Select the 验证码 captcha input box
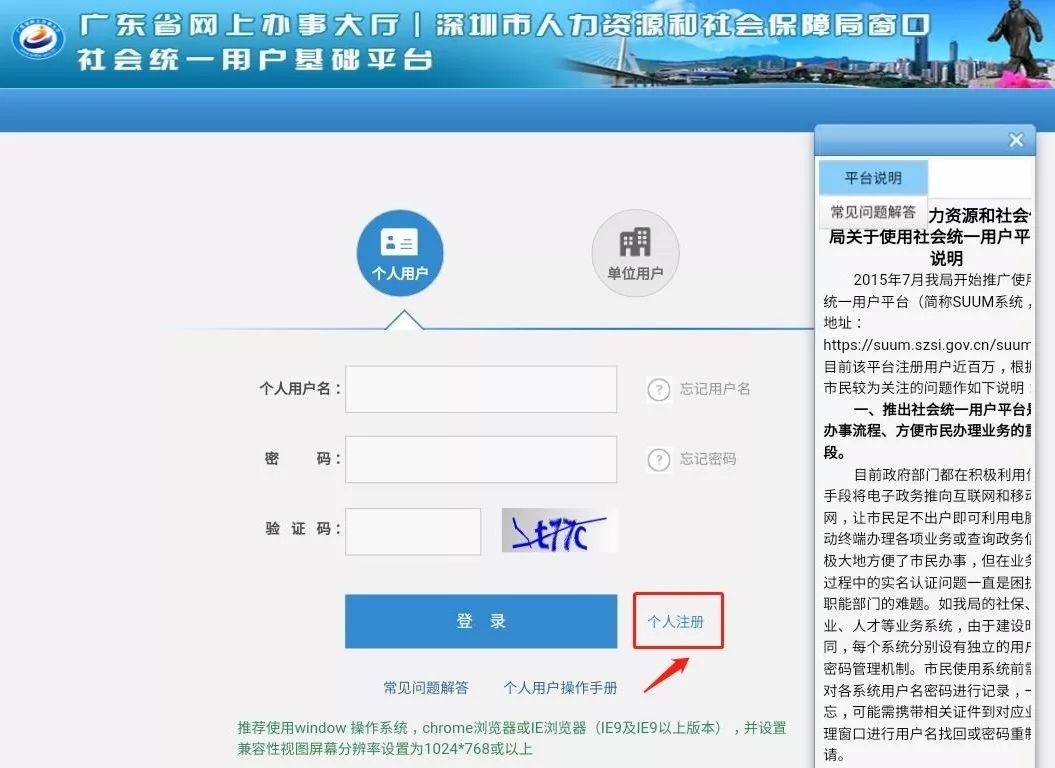The width and height of the screenshot is (1055, 768). (413, 531)
